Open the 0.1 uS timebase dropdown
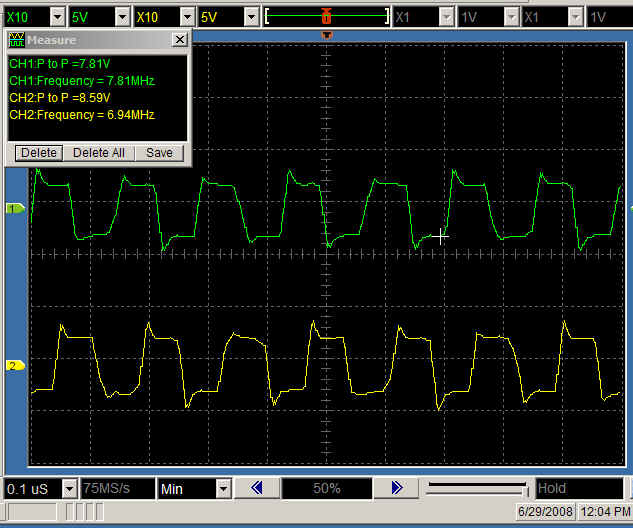633x528 pixels. point(69,489)
